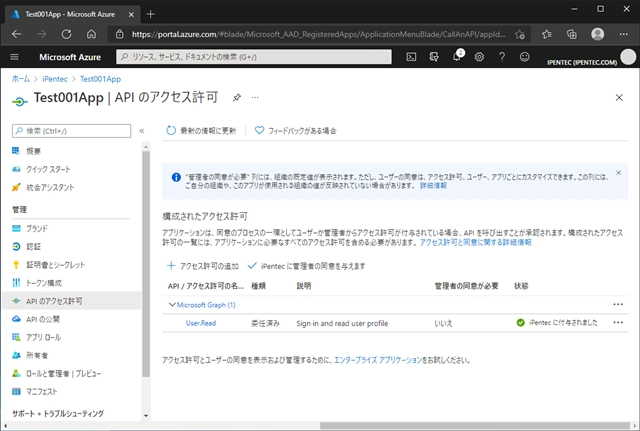Screen dimensions: 640x431
Task: Click the browser address bar URL
Action: 318,34
